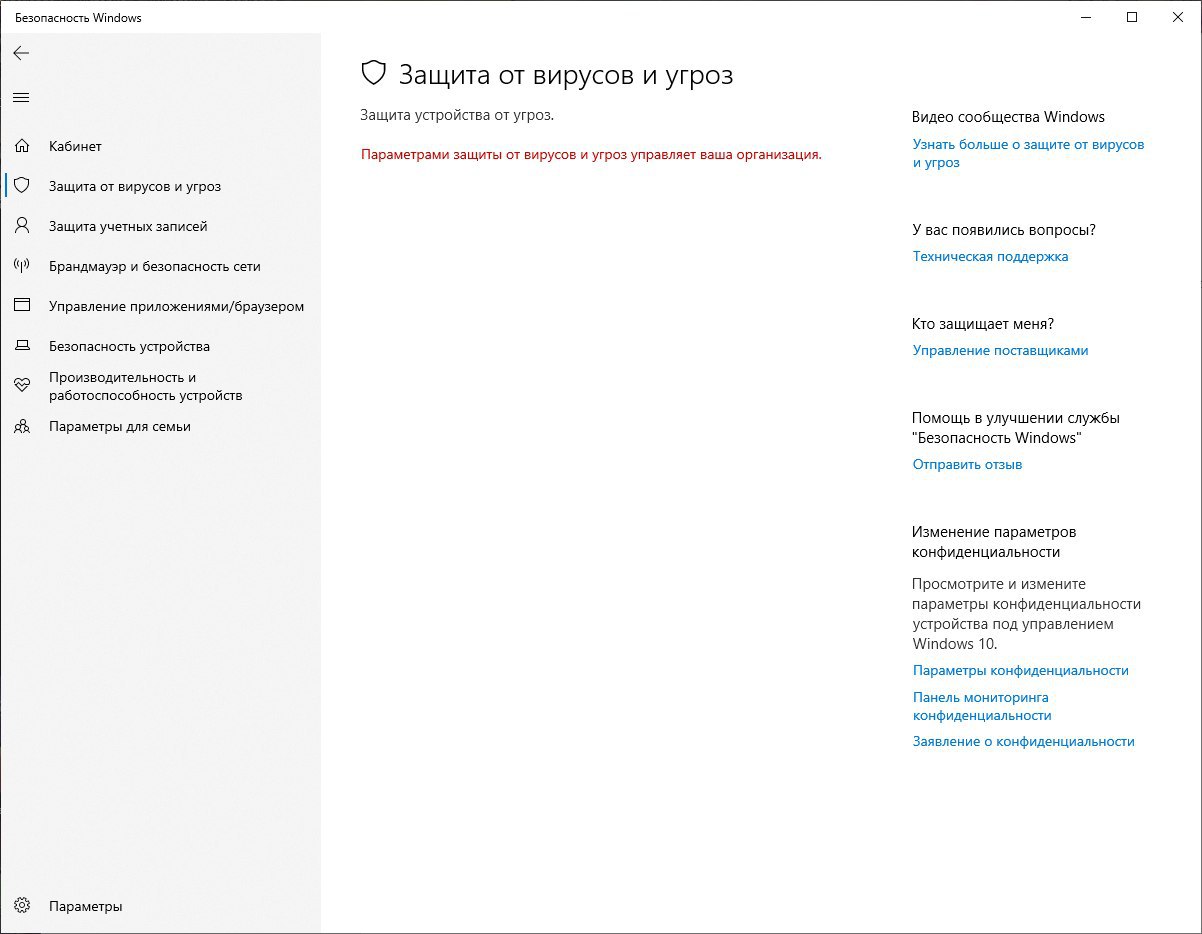Open Параметры конфиденциальности link
The width and height of the screenshot is (1202, 934).
[1020, 670]
